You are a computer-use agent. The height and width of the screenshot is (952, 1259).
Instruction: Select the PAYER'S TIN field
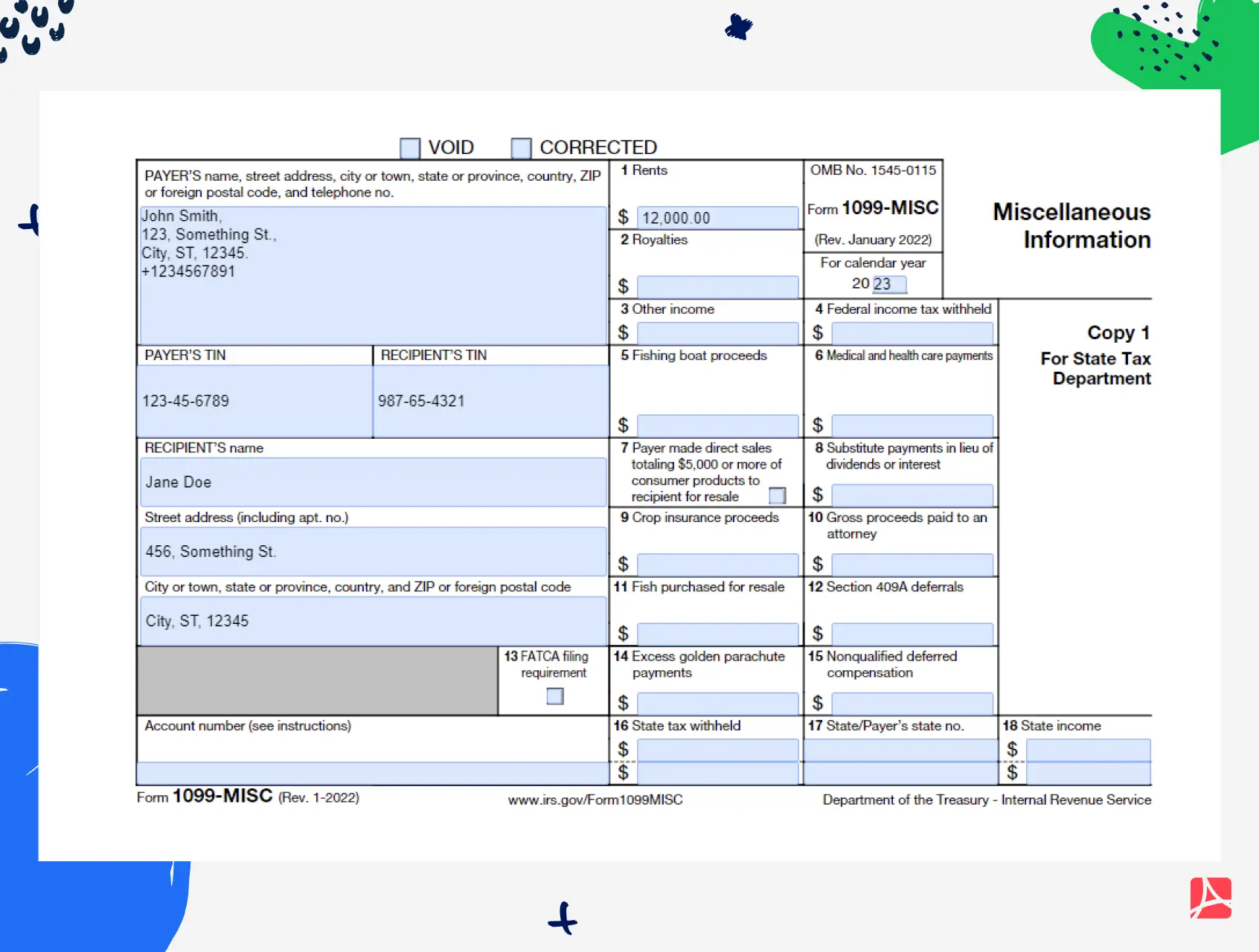pos(254,401)
